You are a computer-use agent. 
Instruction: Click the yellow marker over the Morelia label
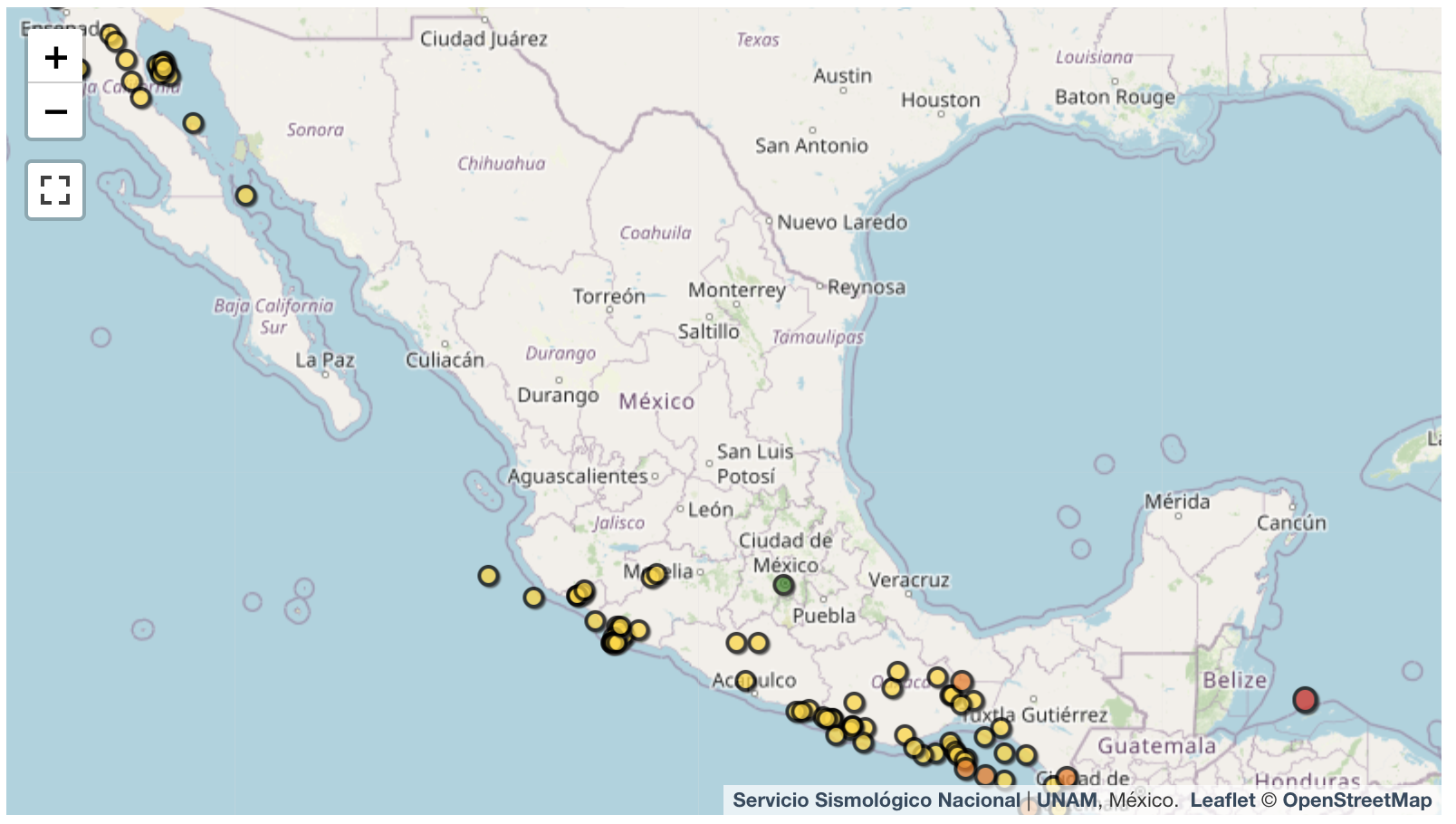pos(656,574)
